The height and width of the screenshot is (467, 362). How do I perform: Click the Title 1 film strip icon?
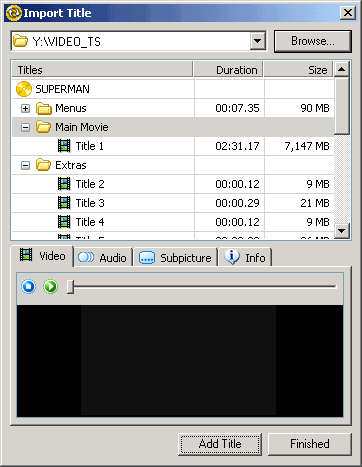coord(64,146)
